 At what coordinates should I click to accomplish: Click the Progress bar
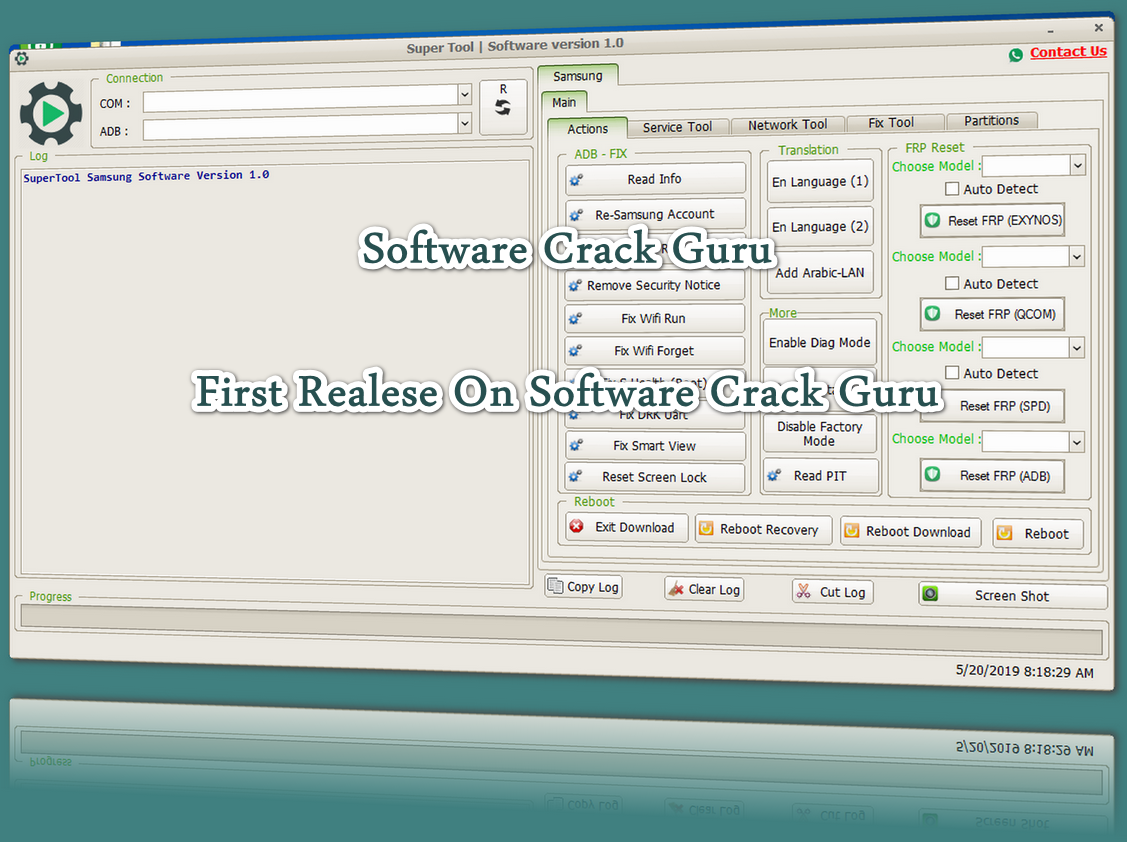tap(561, 630)
